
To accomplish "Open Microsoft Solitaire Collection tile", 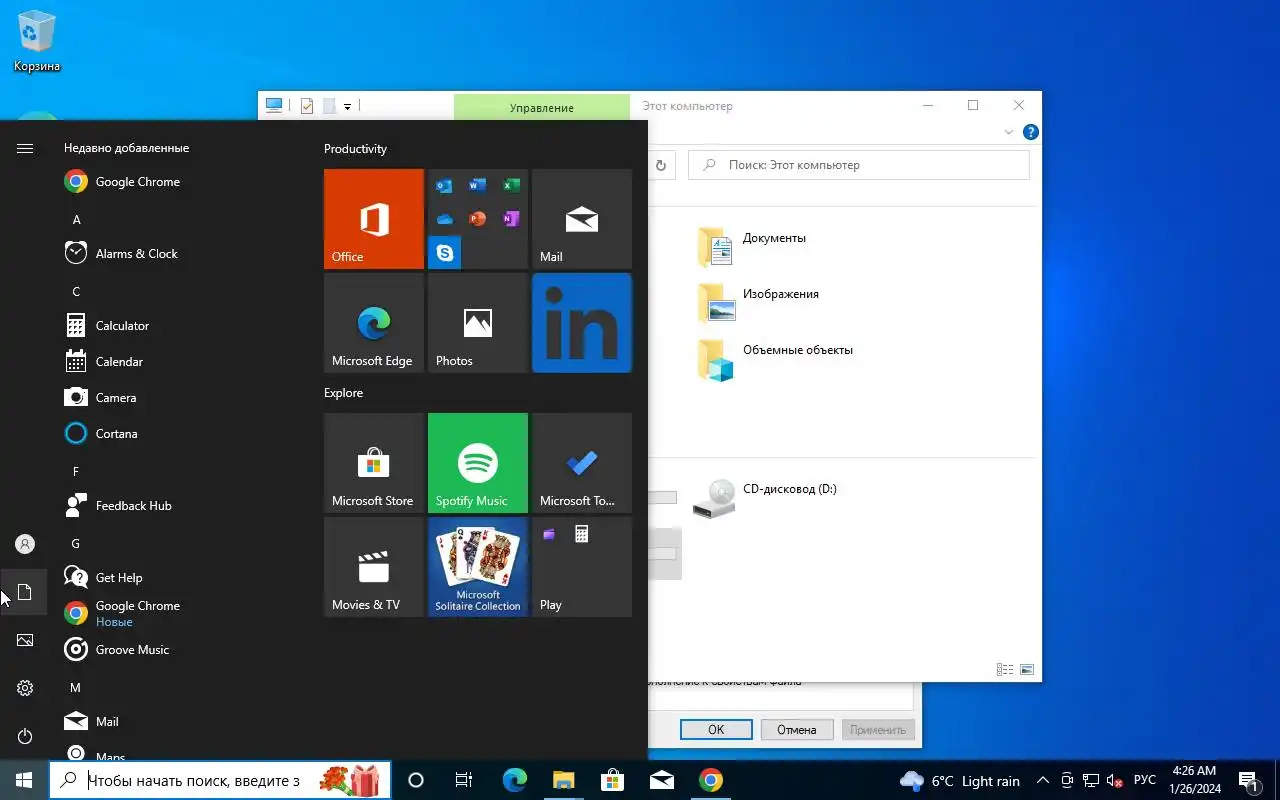I will [x=478, y=567].
